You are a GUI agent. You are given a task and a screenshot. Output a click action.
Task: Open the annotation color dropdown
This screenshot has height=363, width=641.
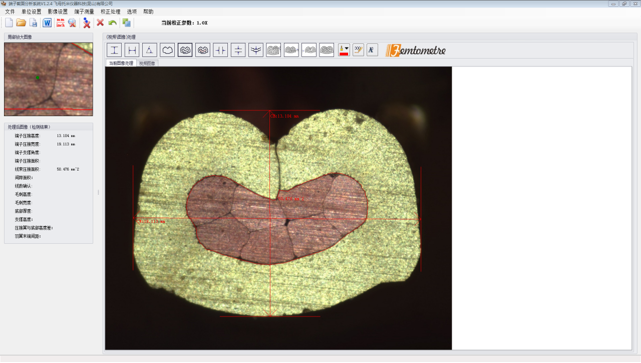(344, 50)
